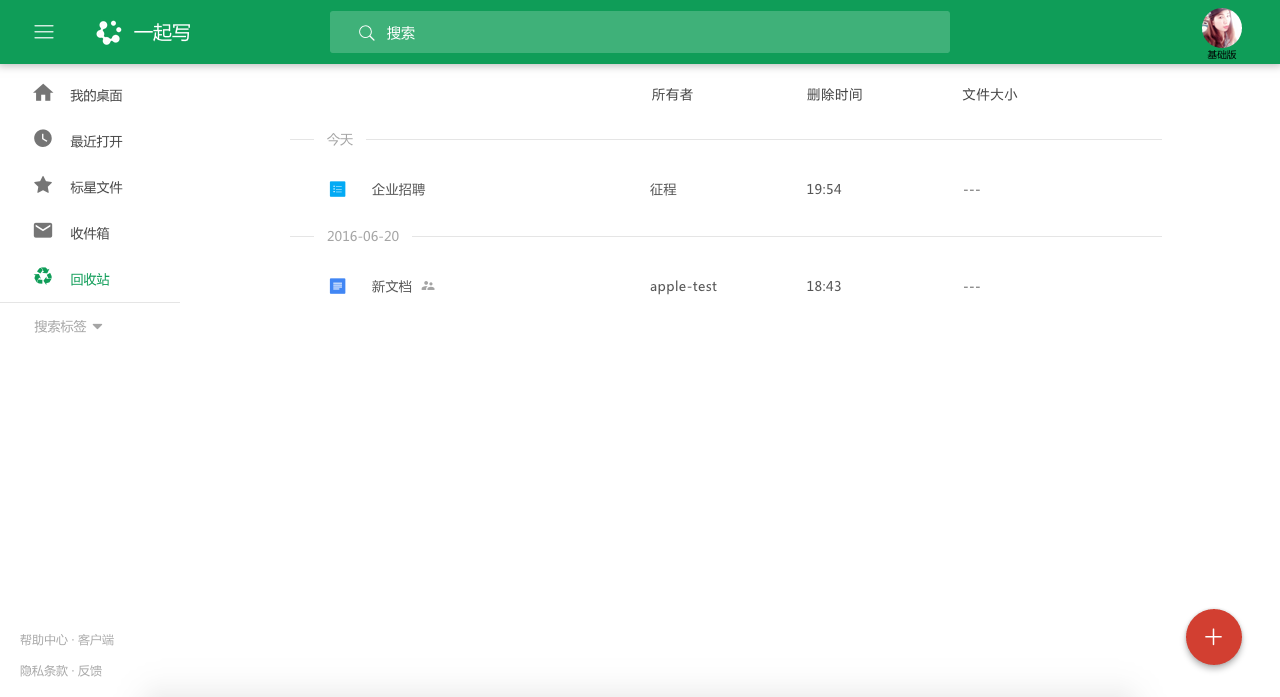The image size is (1280, 697).
Task: Click the search magnifier icon
Action: tap(366, 32)
